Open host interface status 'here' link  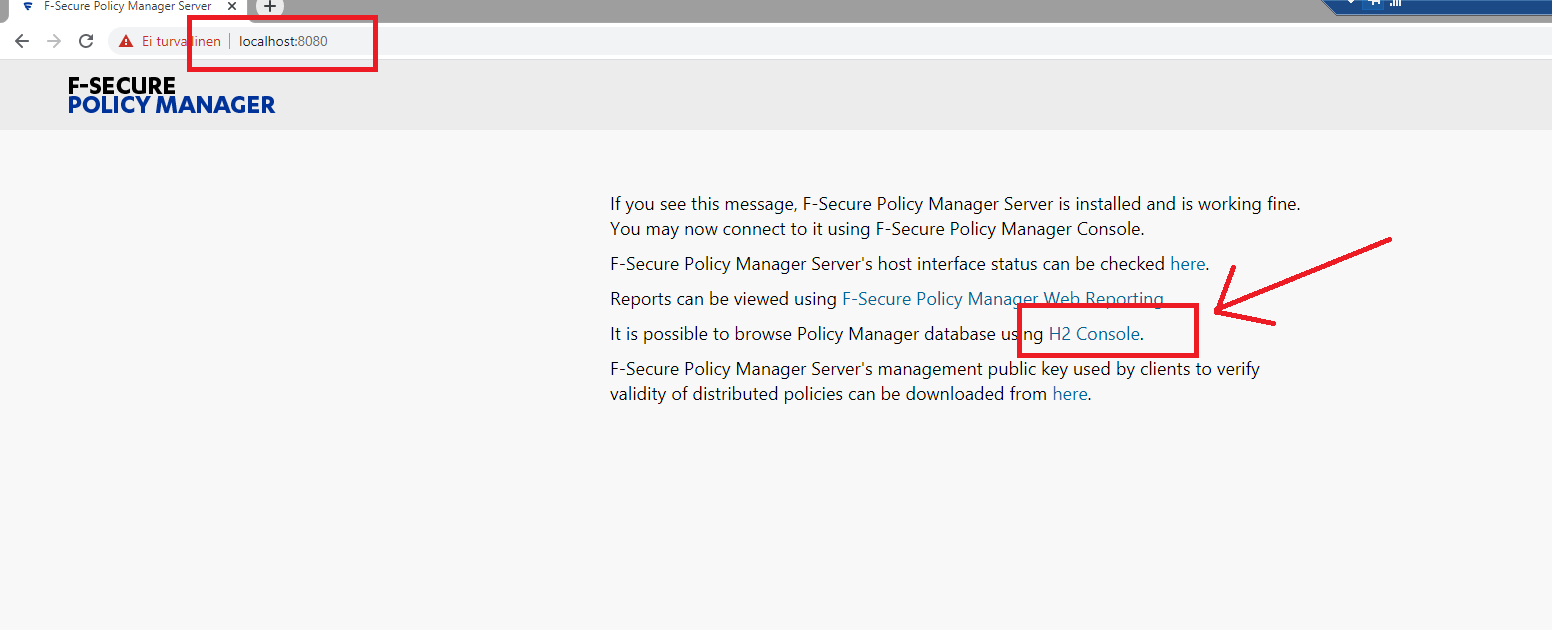coord(1187,264)
